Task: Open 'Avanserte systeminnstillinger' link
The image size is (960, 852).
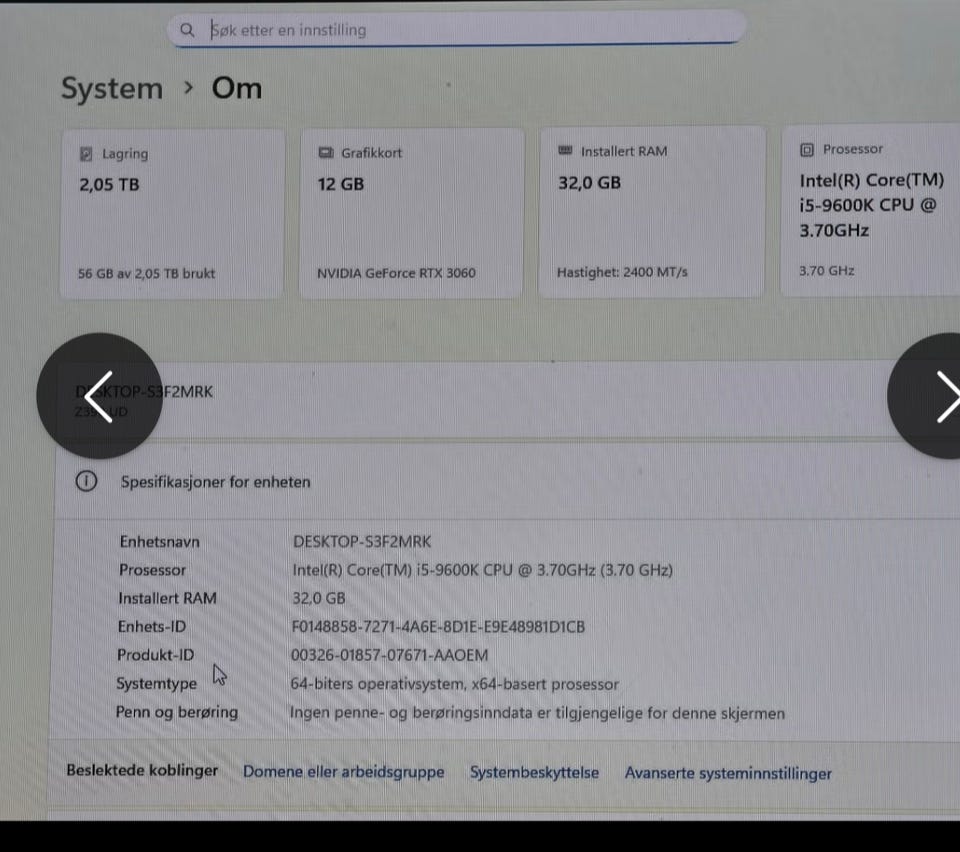Action: pos(728,774)
